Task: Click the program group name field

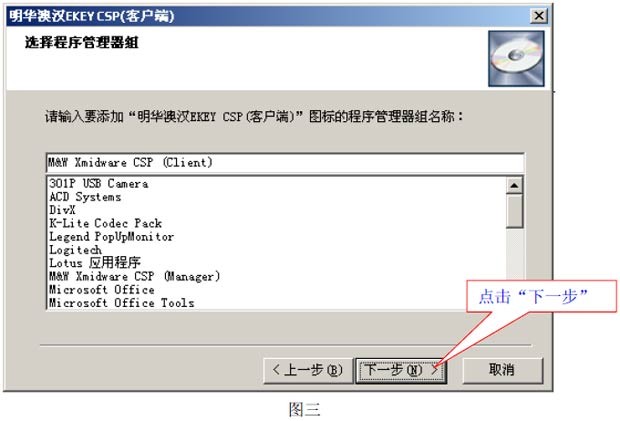Action: coord(285,162)
